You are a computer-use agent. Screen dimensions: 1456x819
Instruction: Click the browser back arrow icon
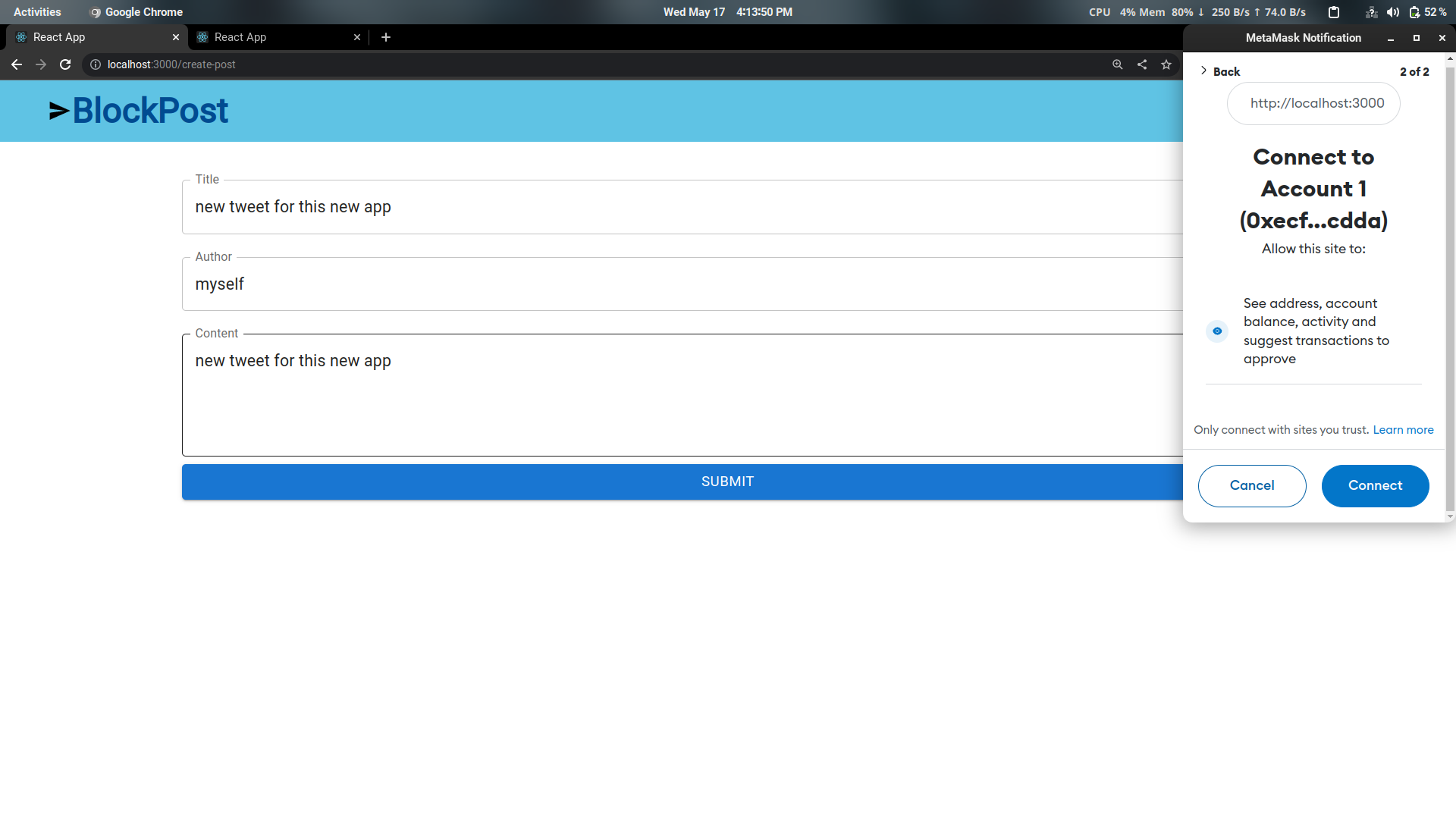[x=17, y=64]
